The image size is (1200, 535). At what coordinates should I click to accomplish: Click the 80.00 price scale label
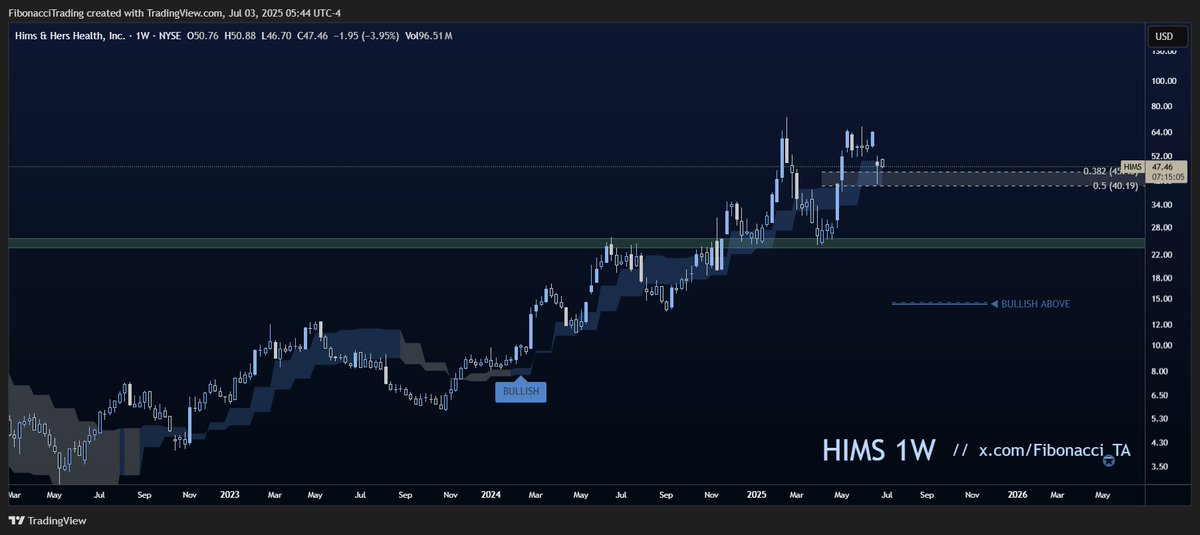[x=1164, y=107]
